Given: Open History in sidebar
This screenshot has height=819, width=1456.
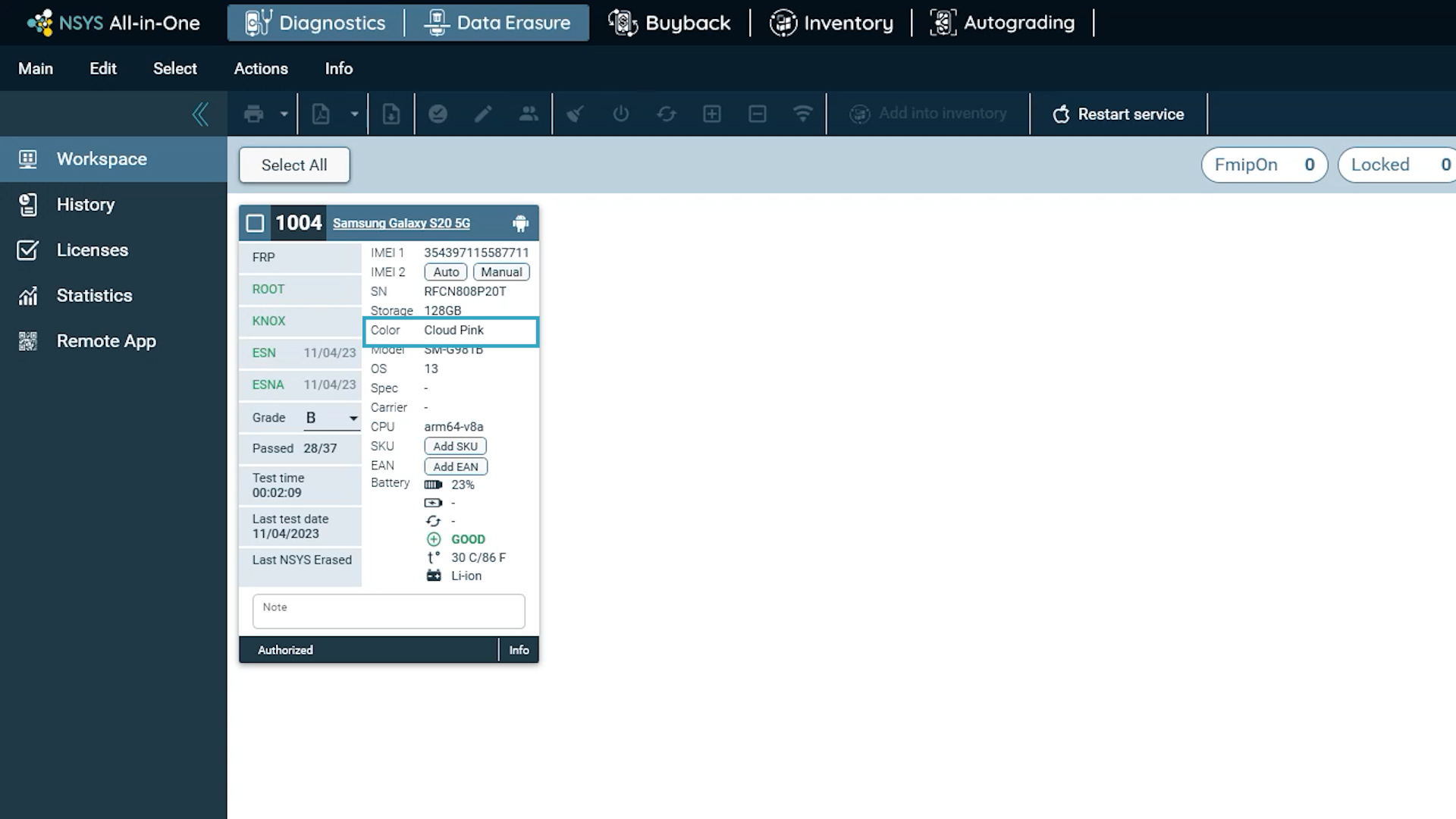Looking at the screenshot, I should 114,205.
